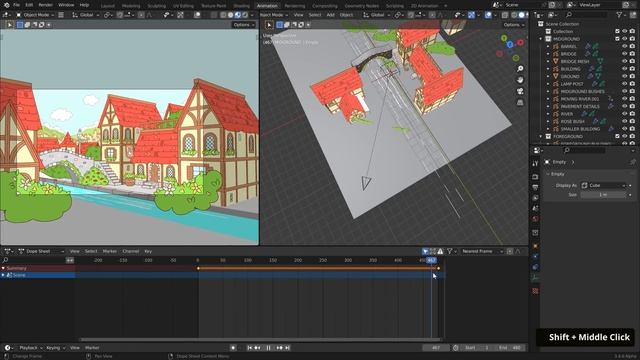The height and width of the screenshot is (360, 640).
Task: Select box select mode icon in right viewport
Action: point(280,25)
